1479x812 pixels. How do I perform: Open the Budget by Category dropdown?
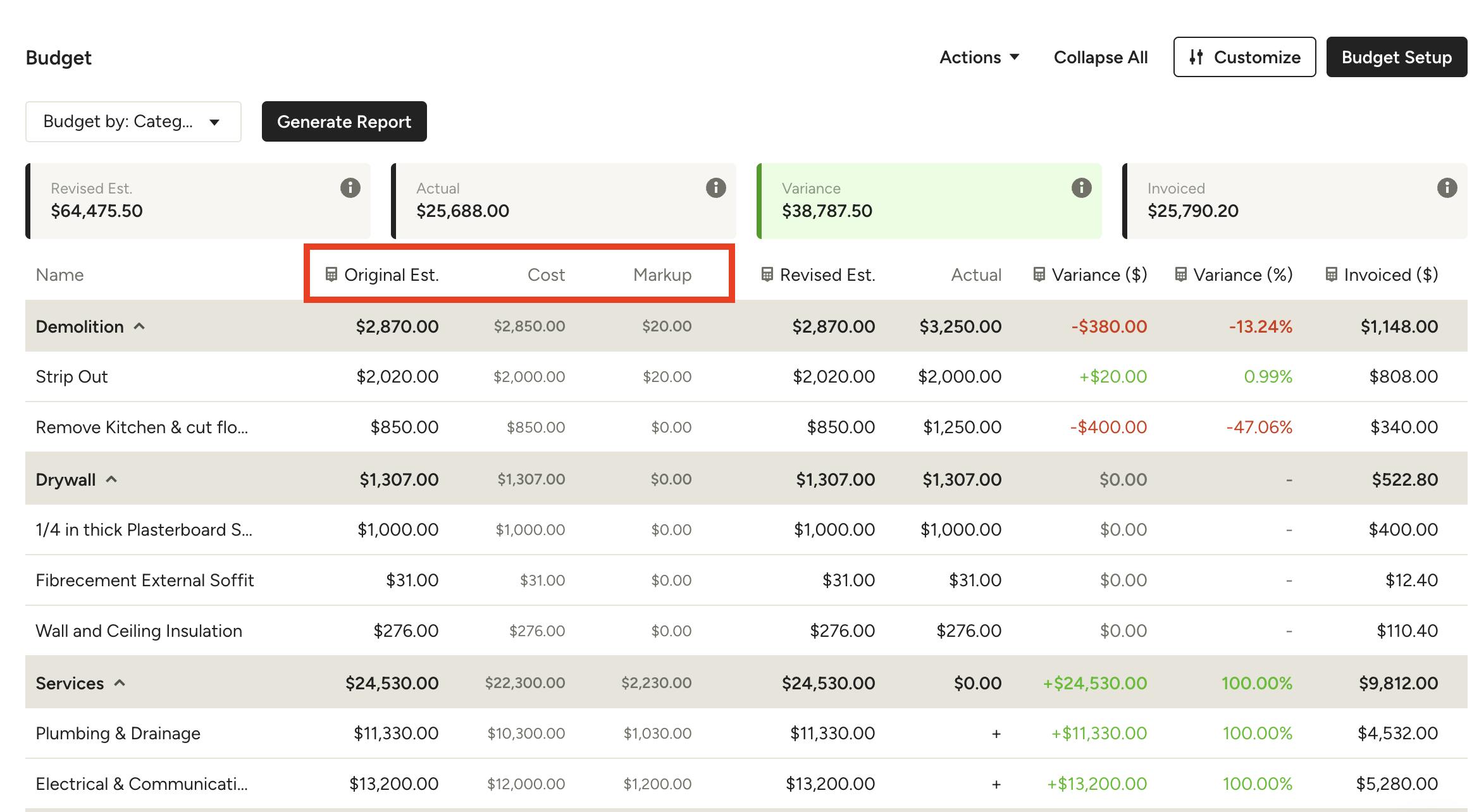[133, 121]
